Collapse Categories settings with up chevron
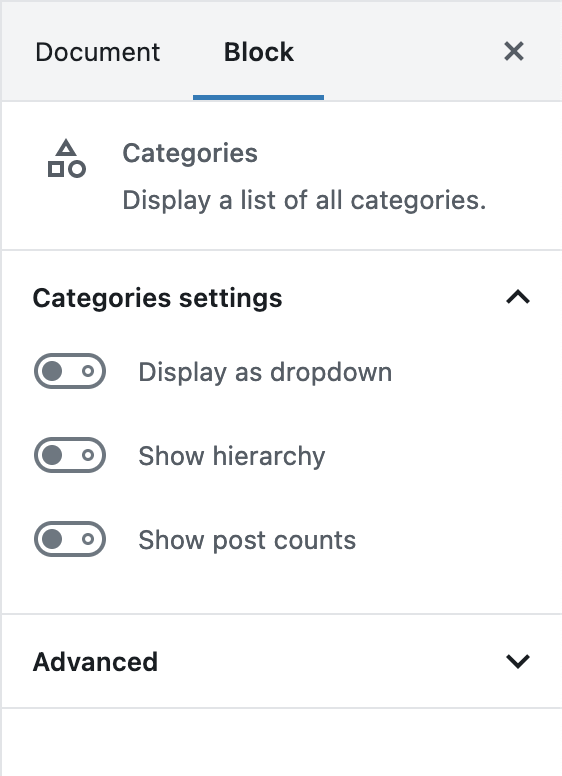The image size is (562, 776). pos(518,297)
